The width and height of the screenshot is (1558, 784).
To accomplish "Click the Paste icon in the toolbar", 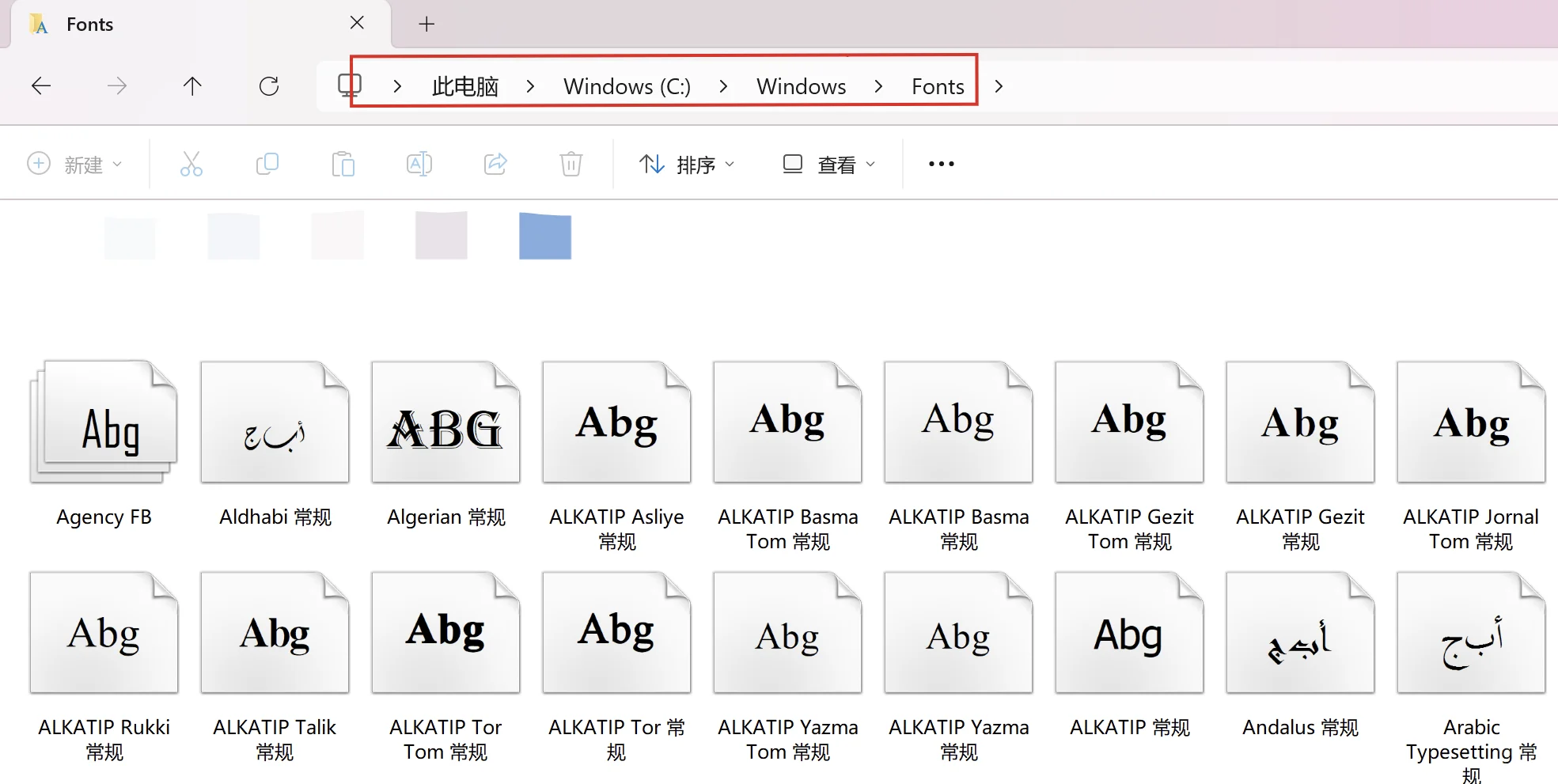I will (343, 164).
